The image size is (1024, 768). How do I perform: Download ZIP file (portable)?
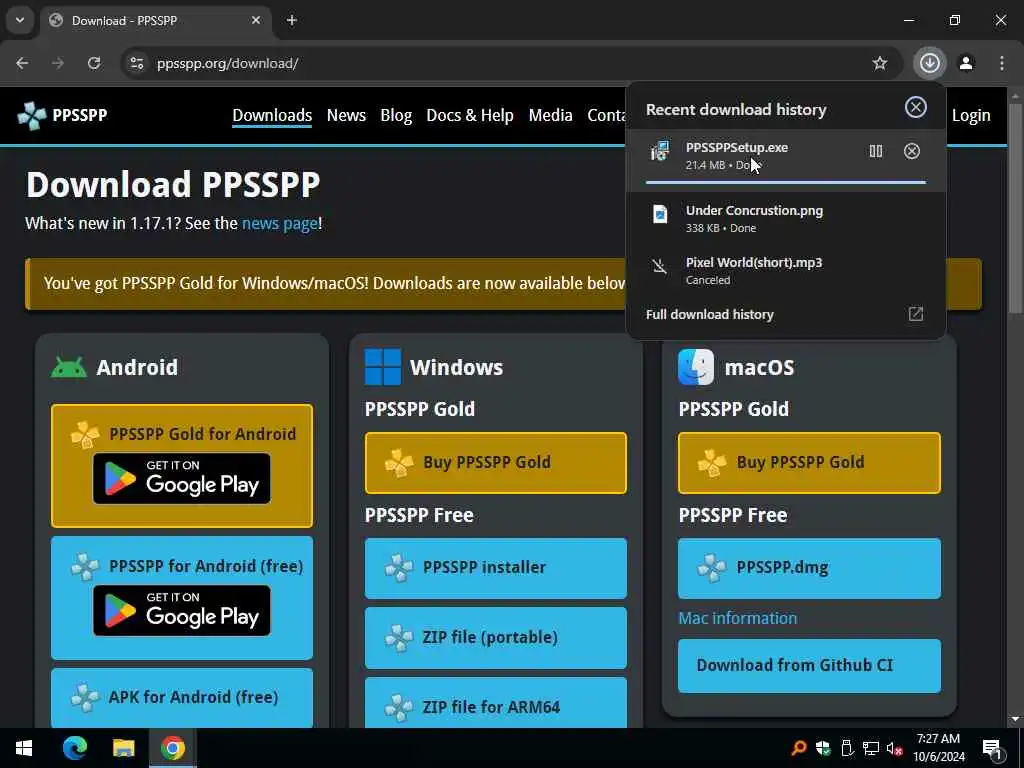coord(496,638)
